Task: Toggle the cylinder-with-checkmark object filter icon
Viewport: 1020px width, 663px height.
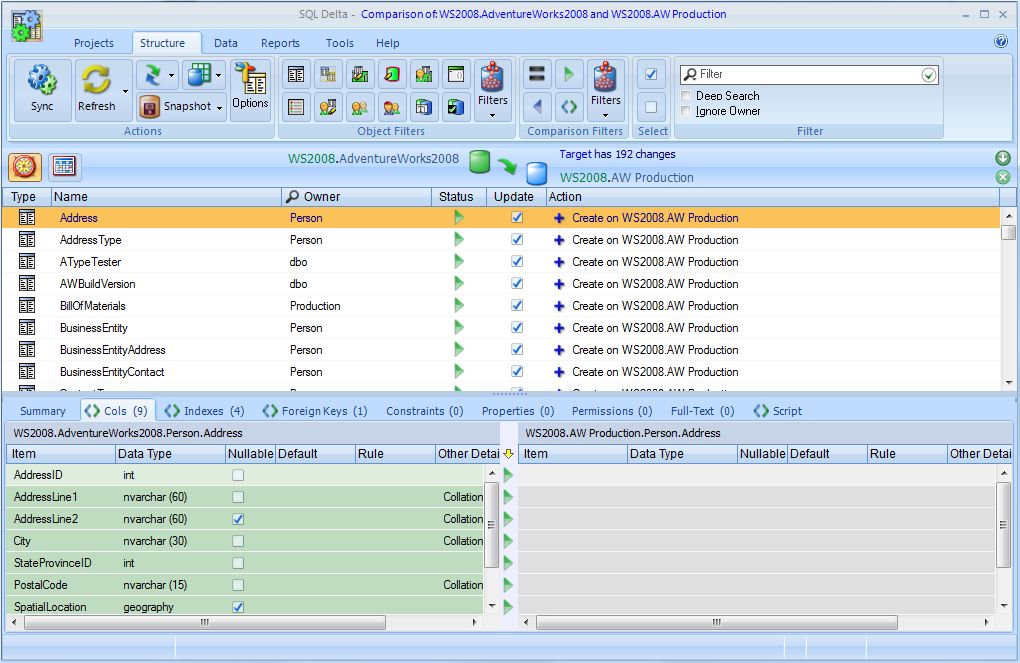Action: pyautogui.click(x=455, y=107)
